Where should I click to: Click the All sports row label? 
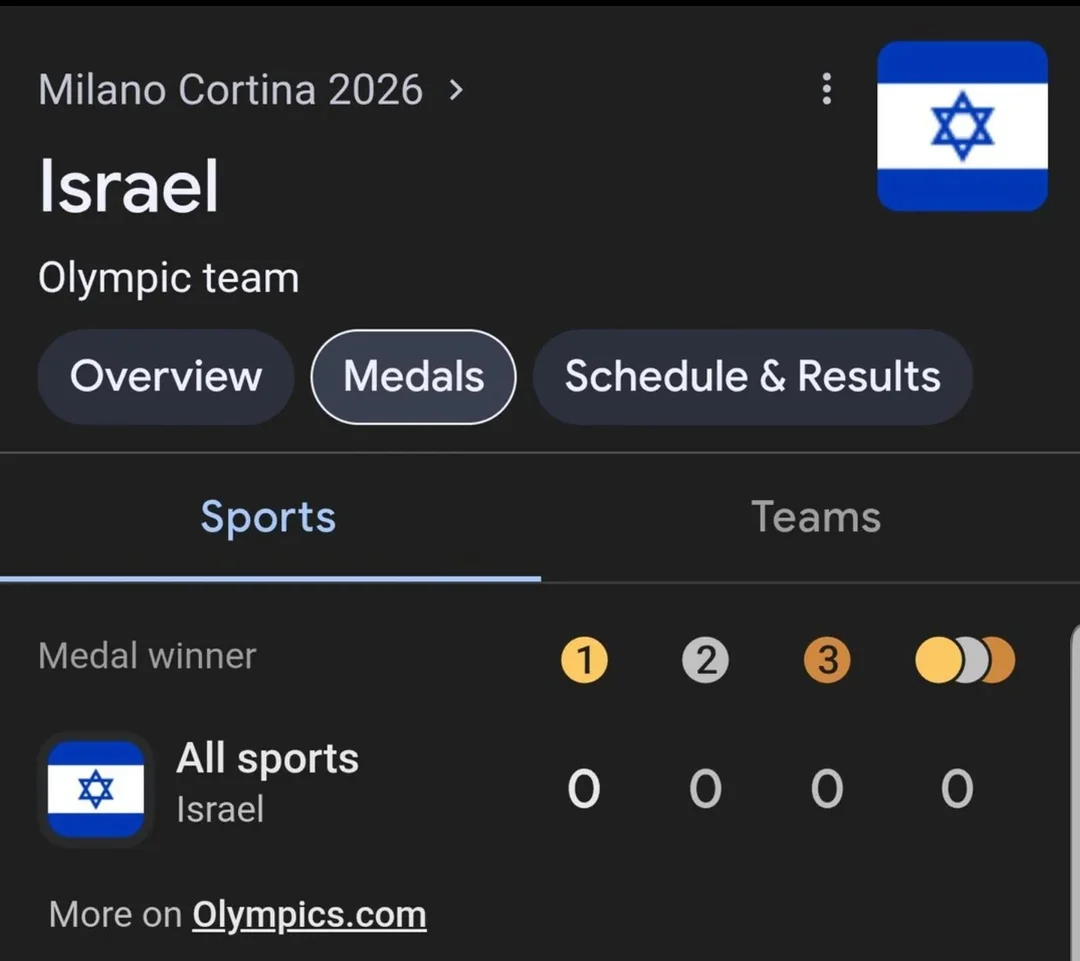click(267, 759)
